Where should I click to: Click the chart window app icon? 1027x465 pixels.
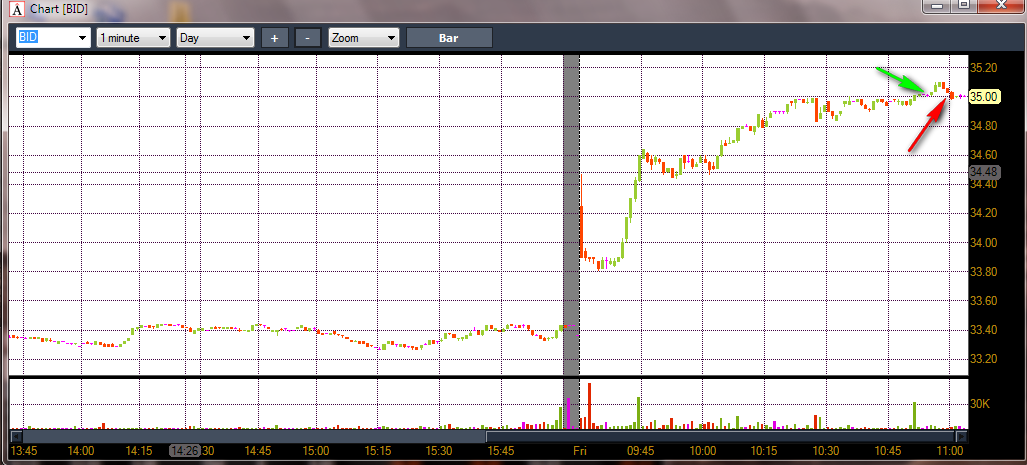(x=17, y=10)
